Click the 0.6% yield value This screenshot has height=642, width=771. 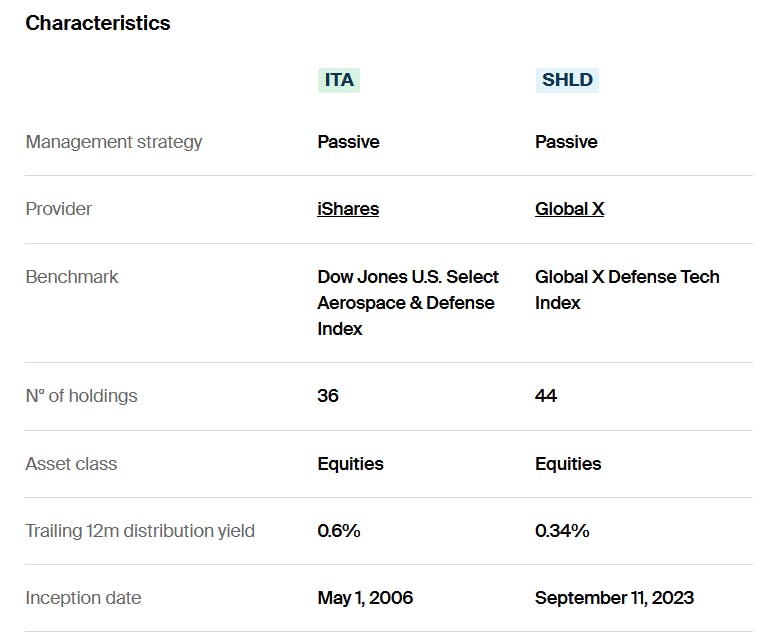pos(339,531)
